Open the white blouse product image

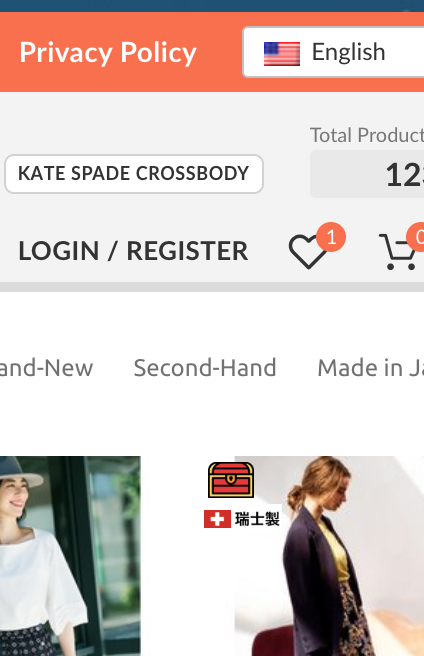(x=70, y=556)
